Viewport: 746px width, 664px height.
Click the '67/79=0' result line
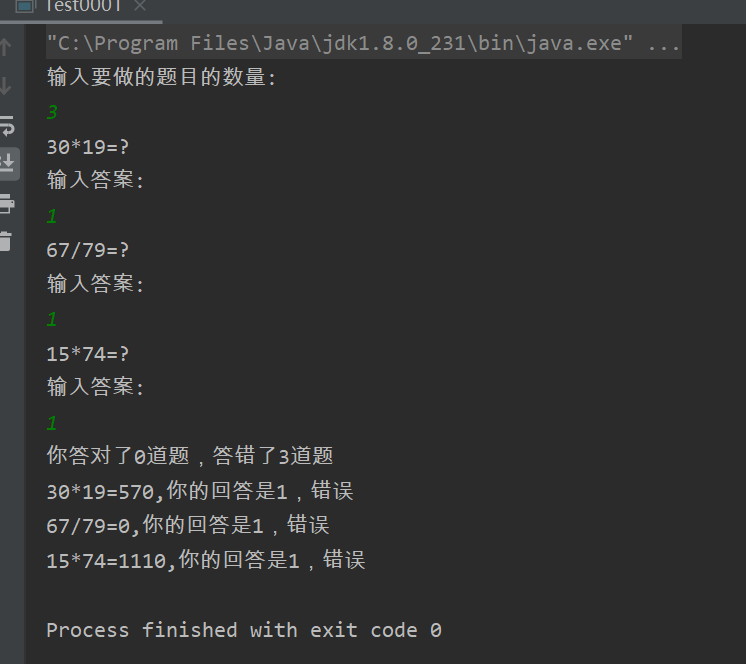188,525
